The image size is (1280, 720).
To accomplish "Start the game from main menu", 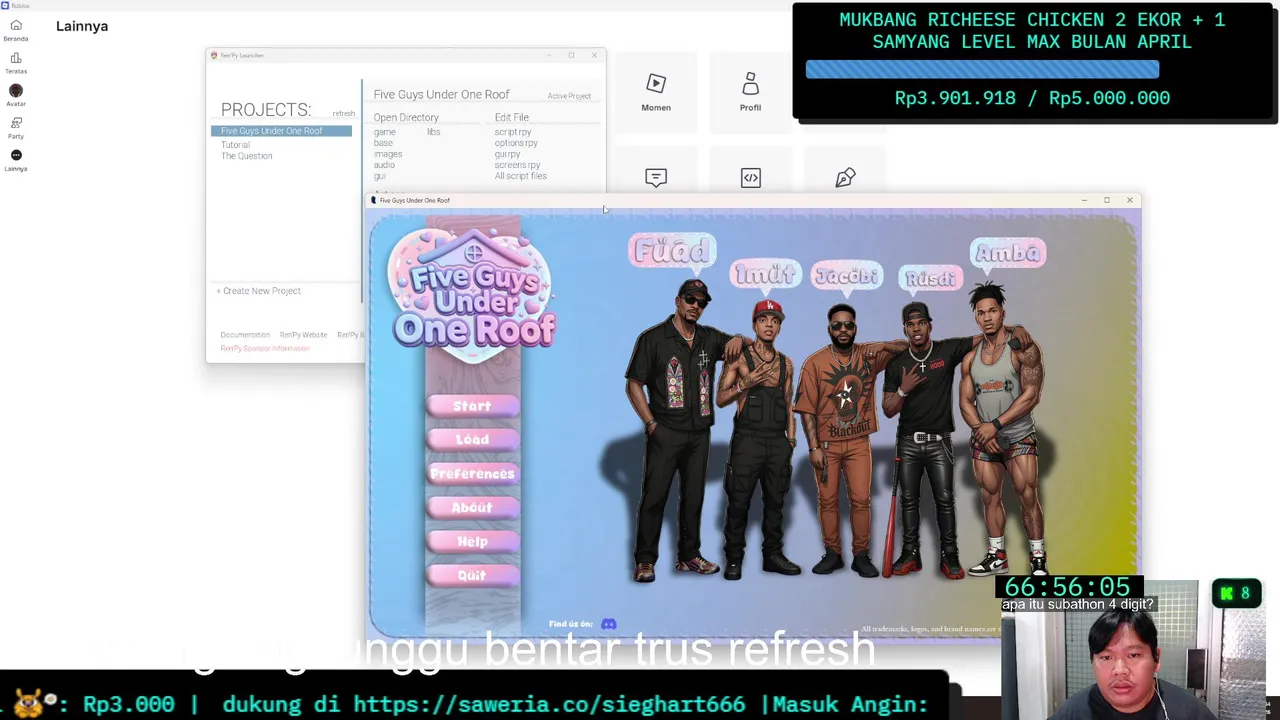I will 472,406.
